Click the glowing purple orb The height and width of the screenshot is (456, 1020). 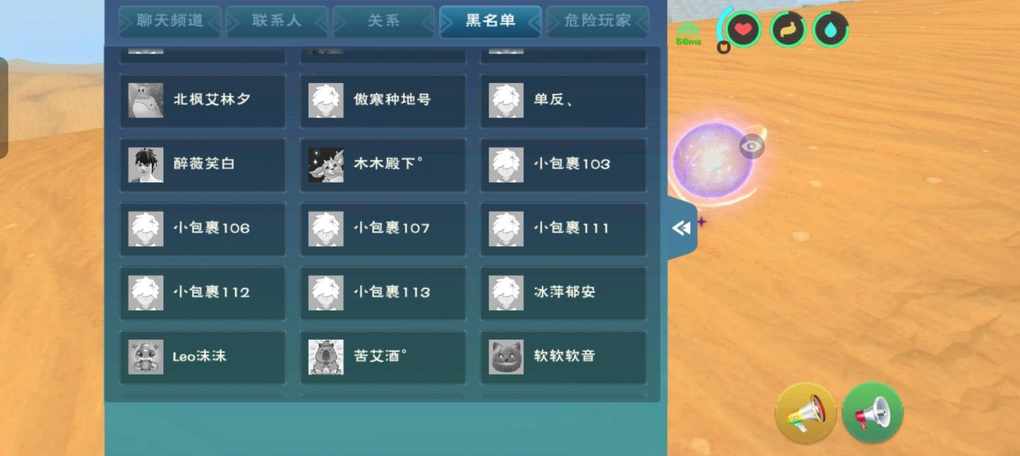[x=712, y=162]
